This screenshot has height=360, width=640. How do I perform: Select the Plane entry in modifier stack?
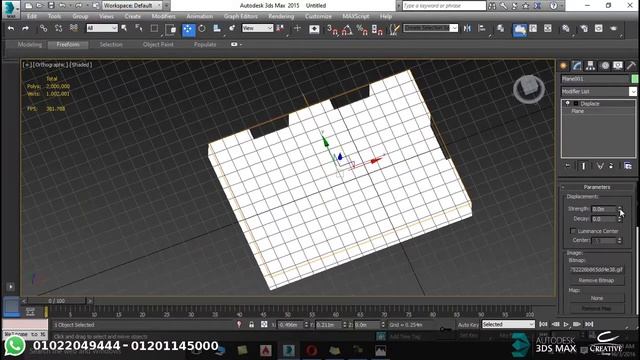pyautogui.click(x=578, y=111)
